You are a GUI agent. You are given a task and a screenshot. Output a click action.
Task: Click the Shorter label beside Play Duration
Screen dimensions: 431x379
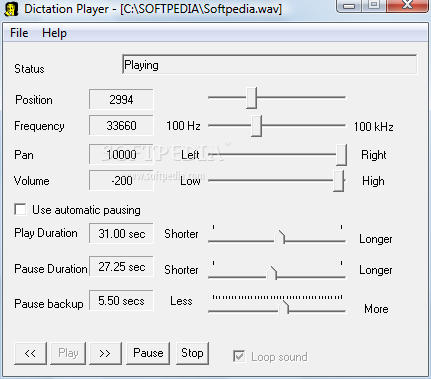181,234
